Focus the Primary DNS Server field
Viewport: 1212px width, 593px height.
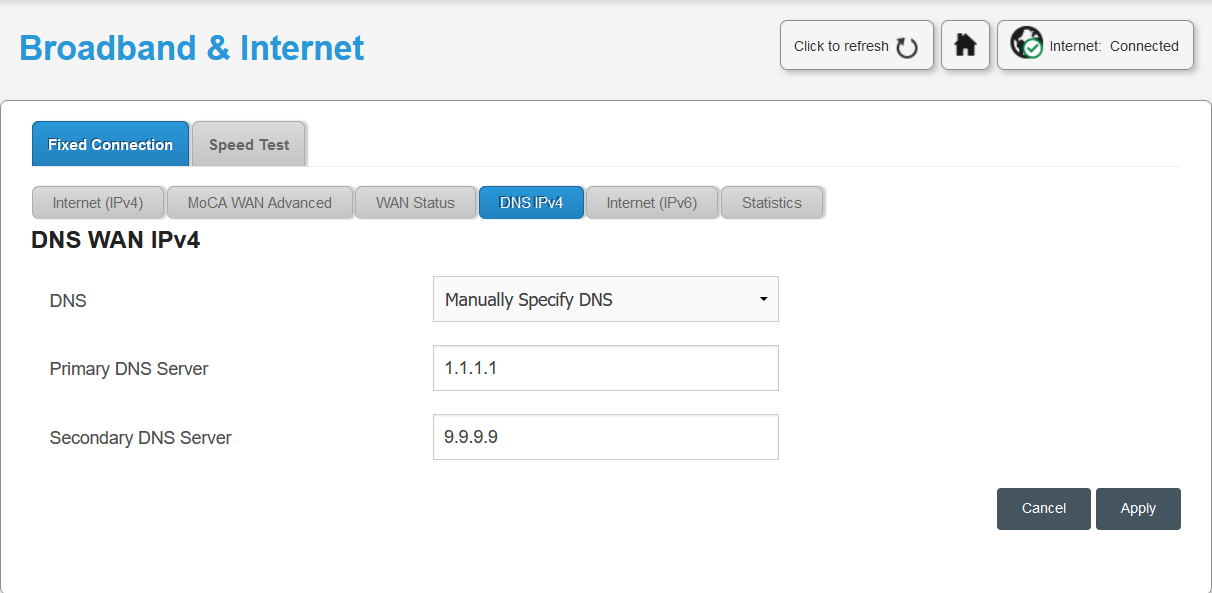tap(606, 368)
